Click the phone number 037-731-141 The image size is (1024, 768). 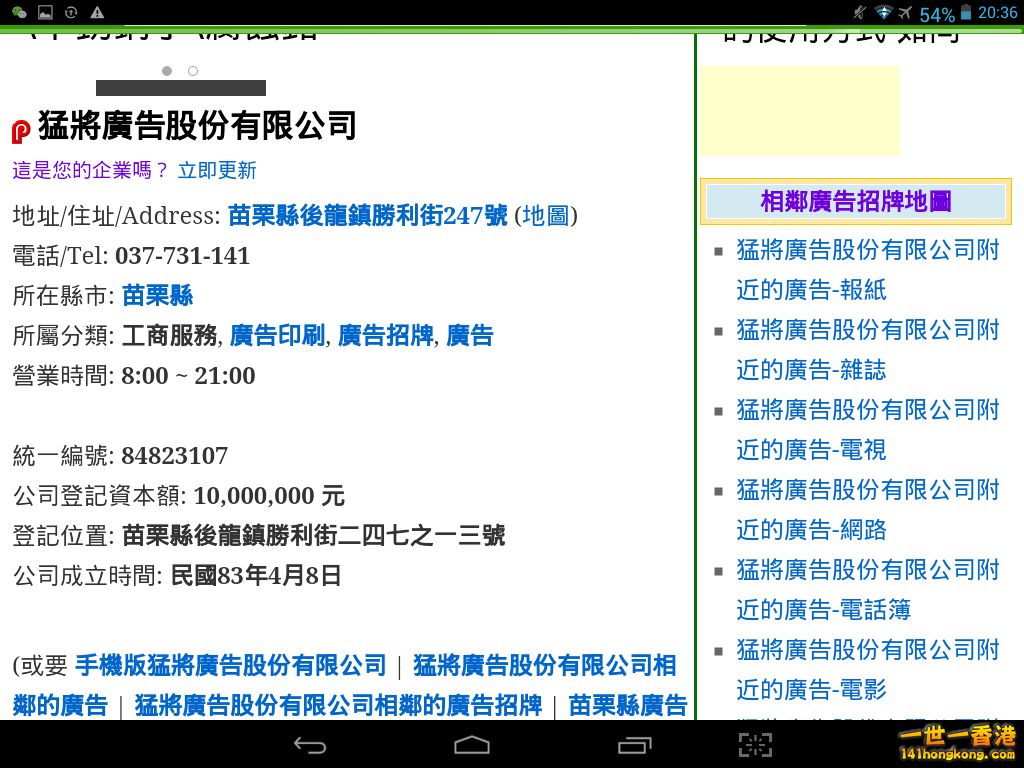182,255
